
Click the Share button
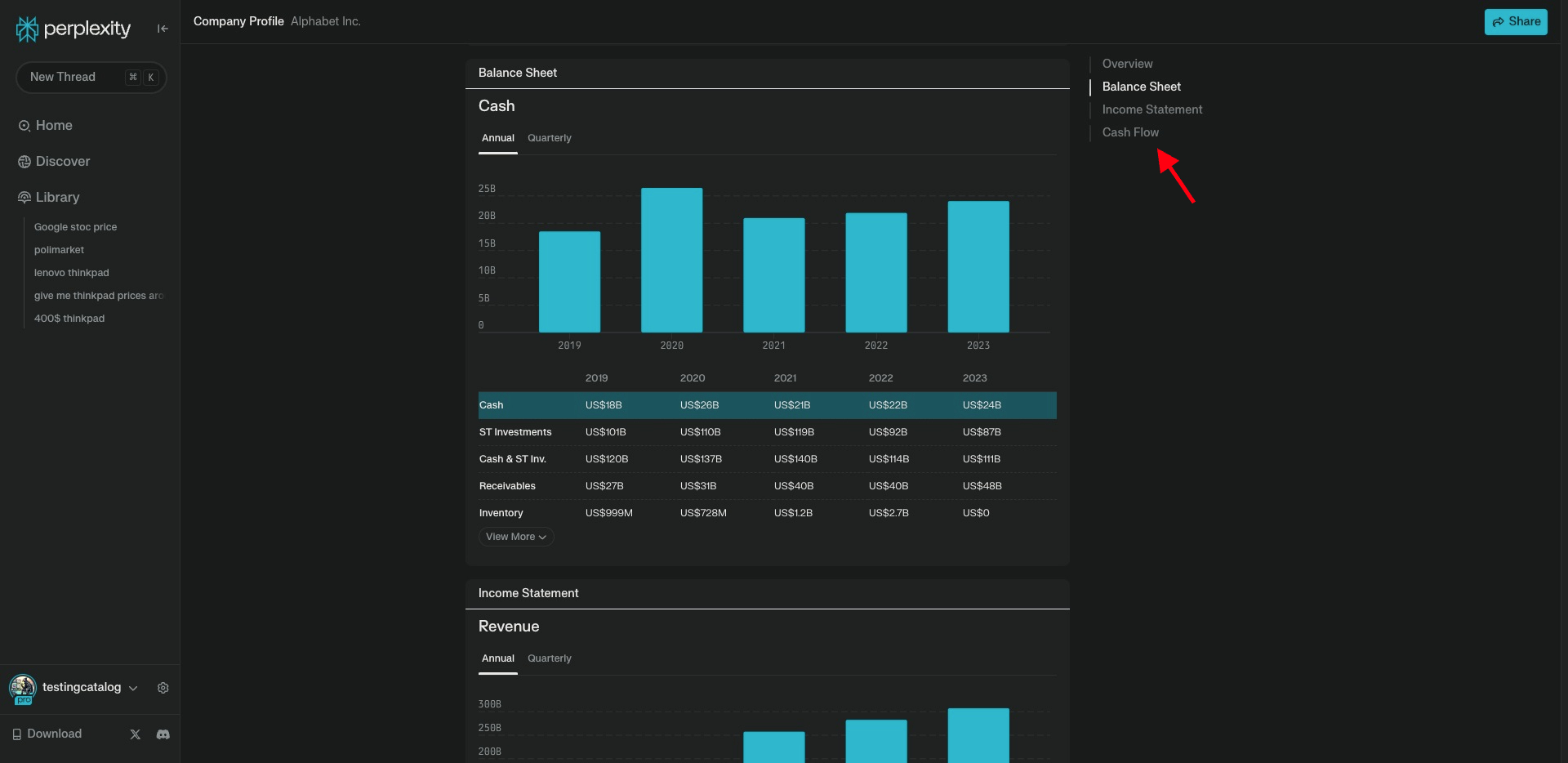[x=1516, y=22]
